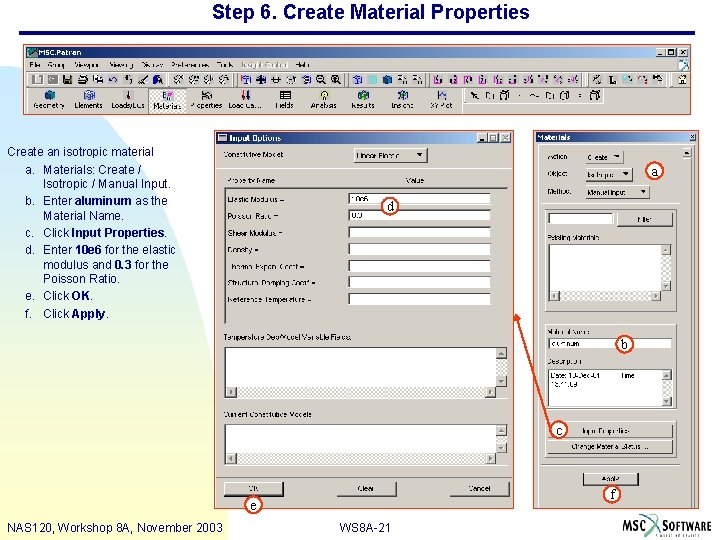Open the Constitutive Model dropdown
The height and width of the screenshot is (540, 720).
click(390, 155)
